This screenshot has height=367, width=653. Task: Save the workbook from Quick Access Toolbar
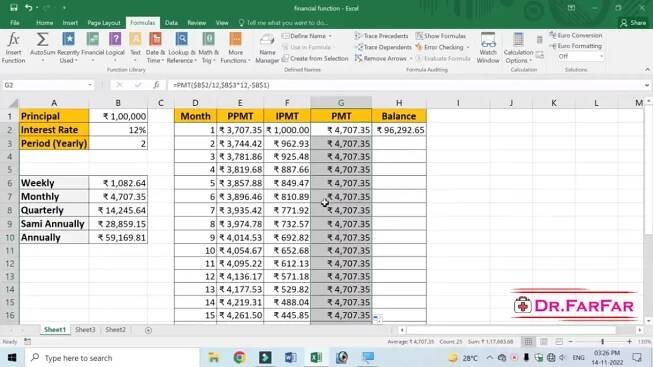coord(14,8)
